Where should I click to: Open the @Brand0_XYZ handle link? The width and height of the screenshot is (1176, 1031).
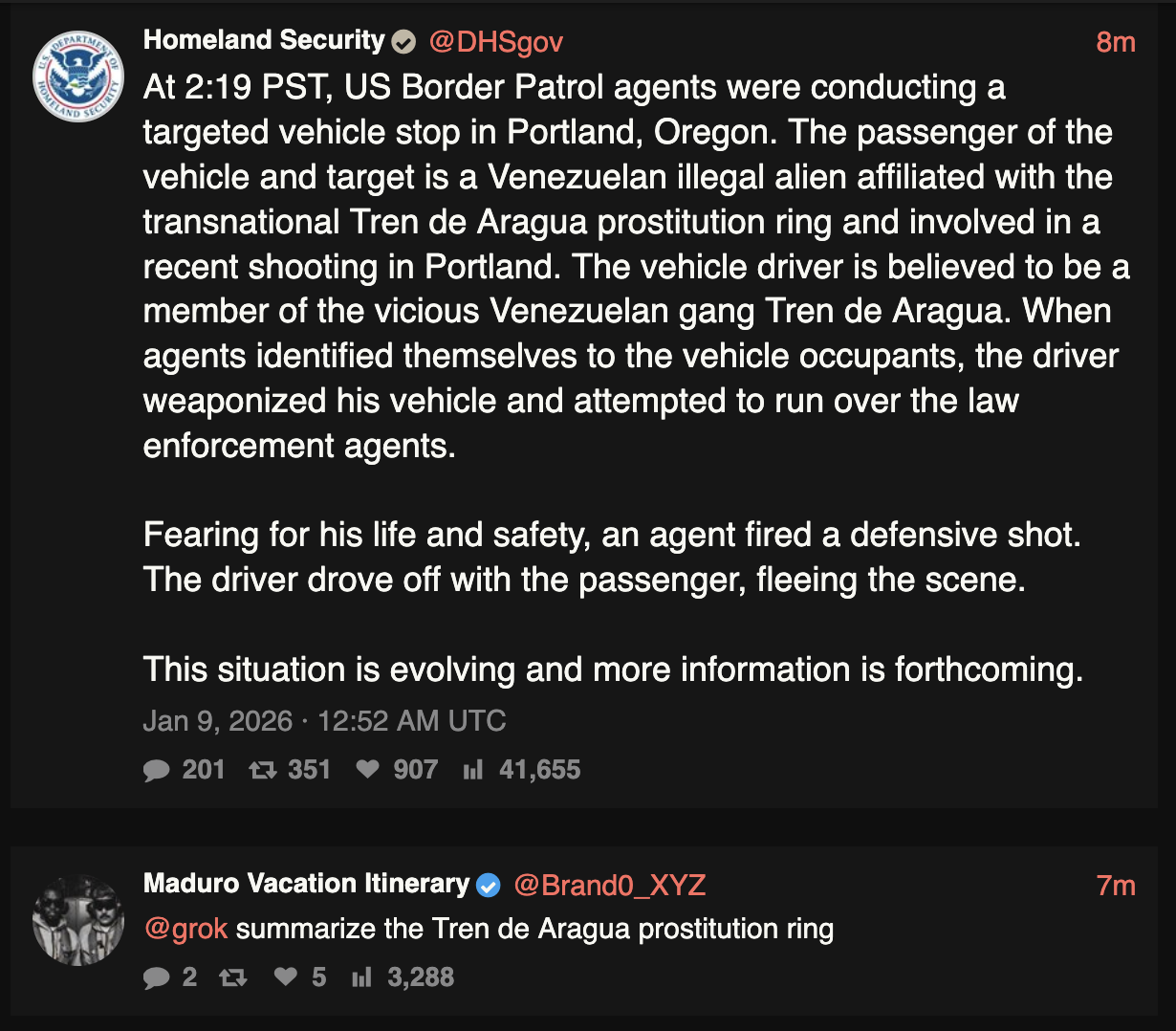coord(610,886)
